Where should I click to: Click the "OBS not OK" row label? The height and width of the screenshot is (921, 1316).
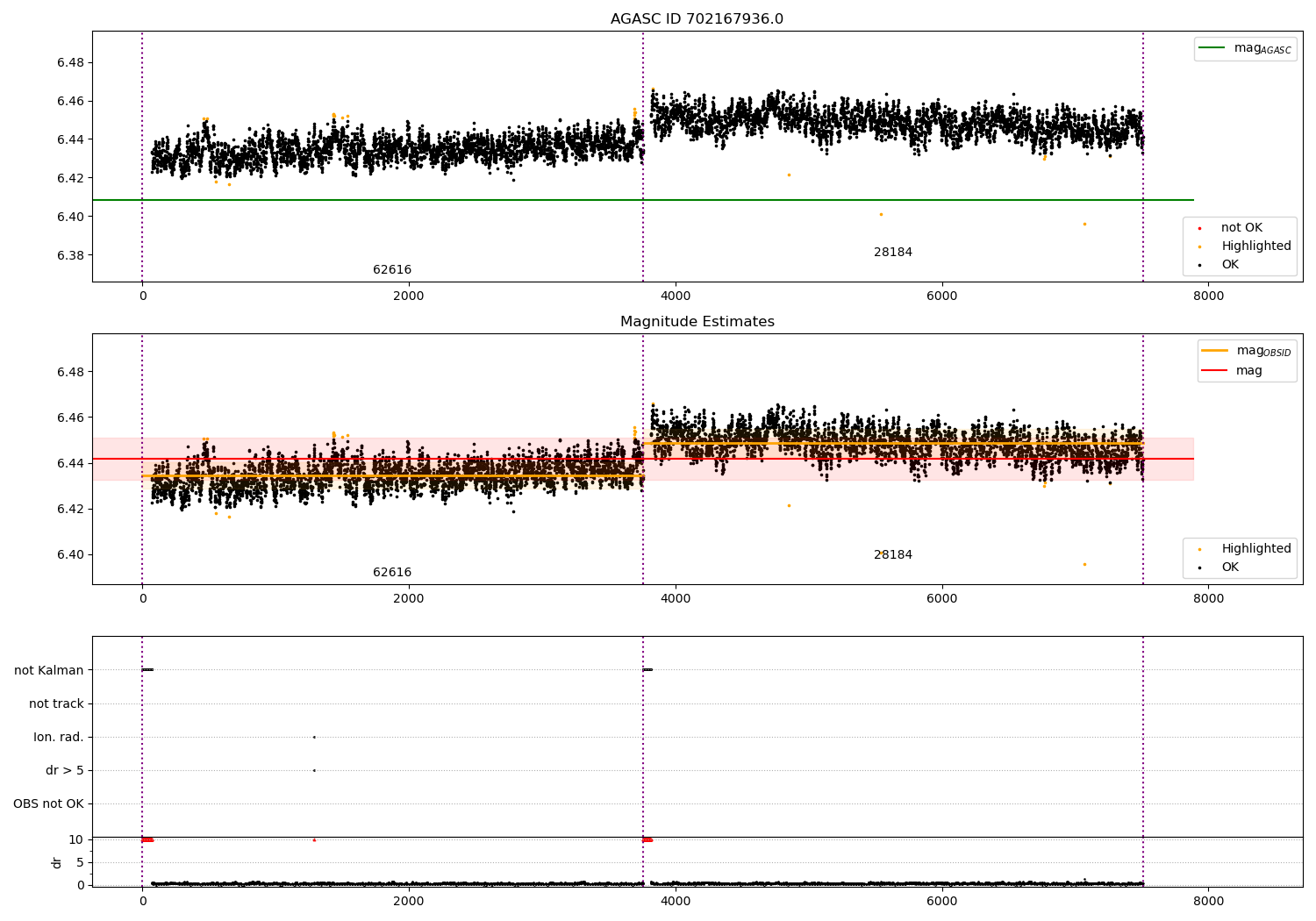point(48,804)
